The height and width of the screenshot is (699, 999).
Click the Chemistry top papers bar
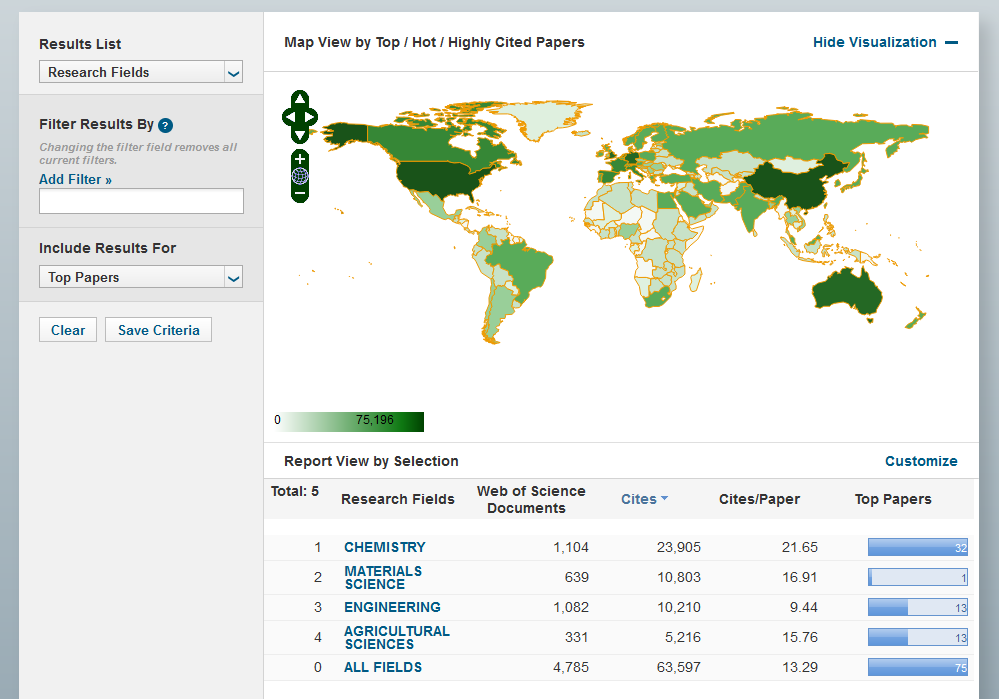tap(917, 547)
